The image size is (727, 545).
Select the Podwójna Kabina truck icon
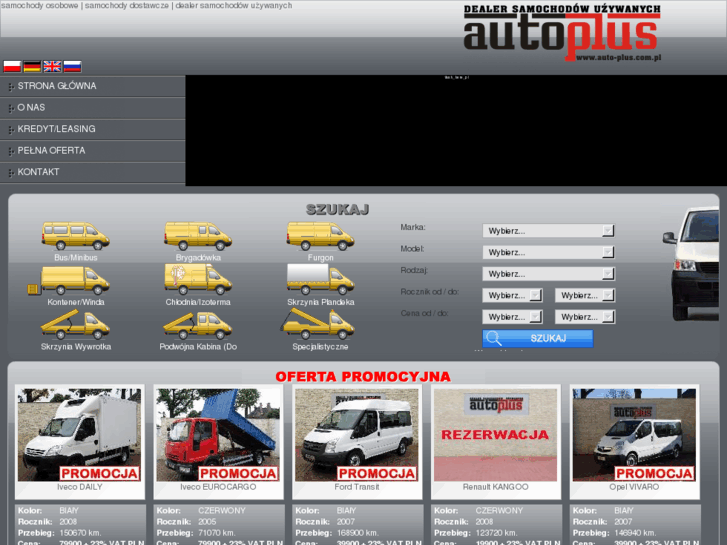(198, 325)
